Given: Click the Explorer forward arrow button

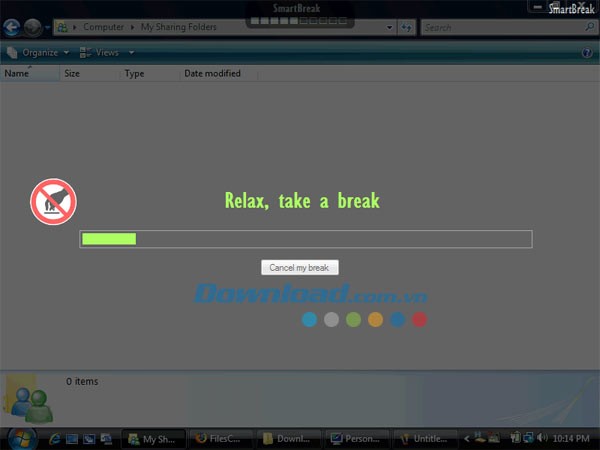Looking at the screenshot, I should pyautogui.click(x=33, y=27).
